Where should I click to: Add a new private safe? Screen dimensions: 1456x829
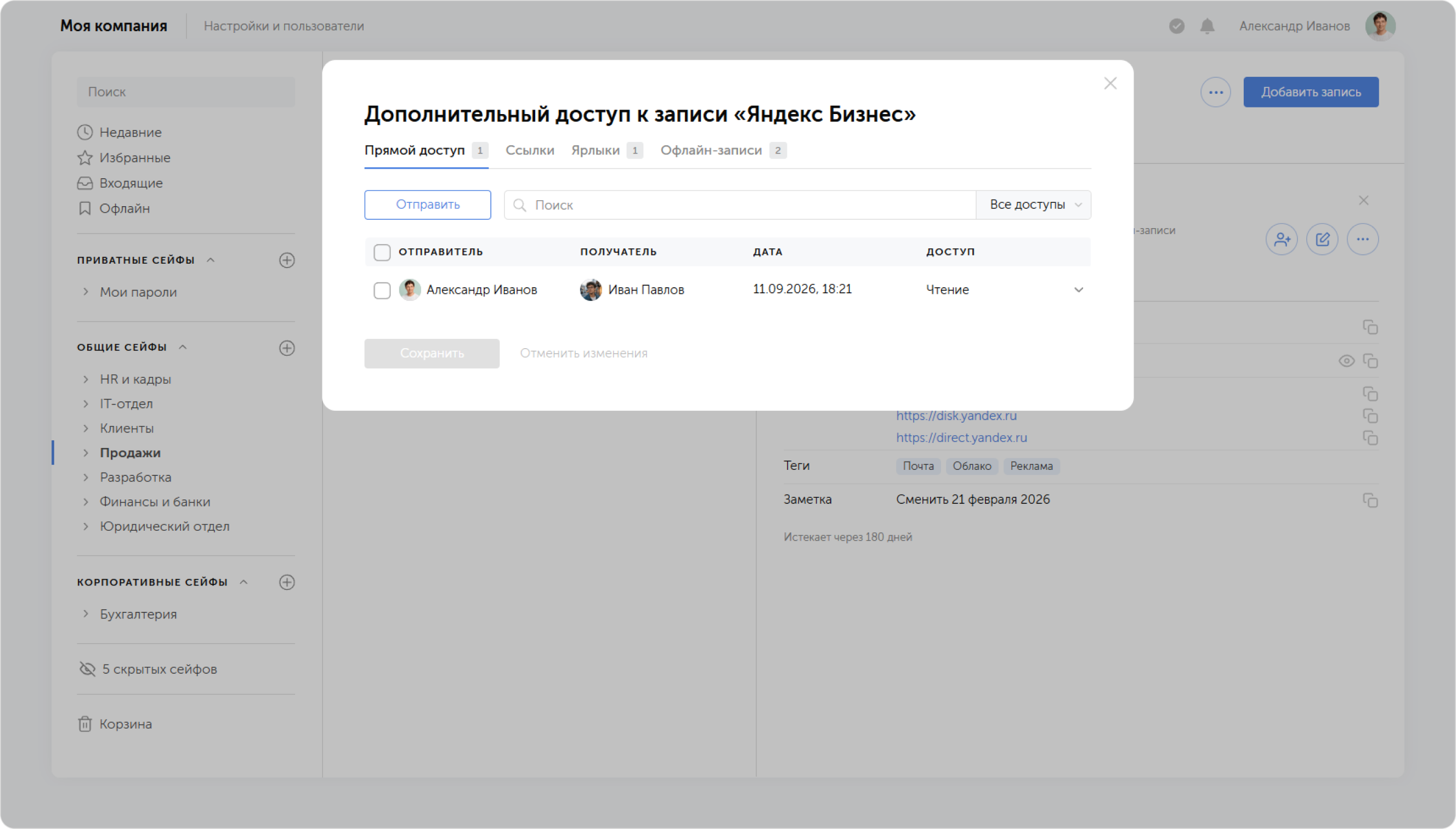click(287, 260)
